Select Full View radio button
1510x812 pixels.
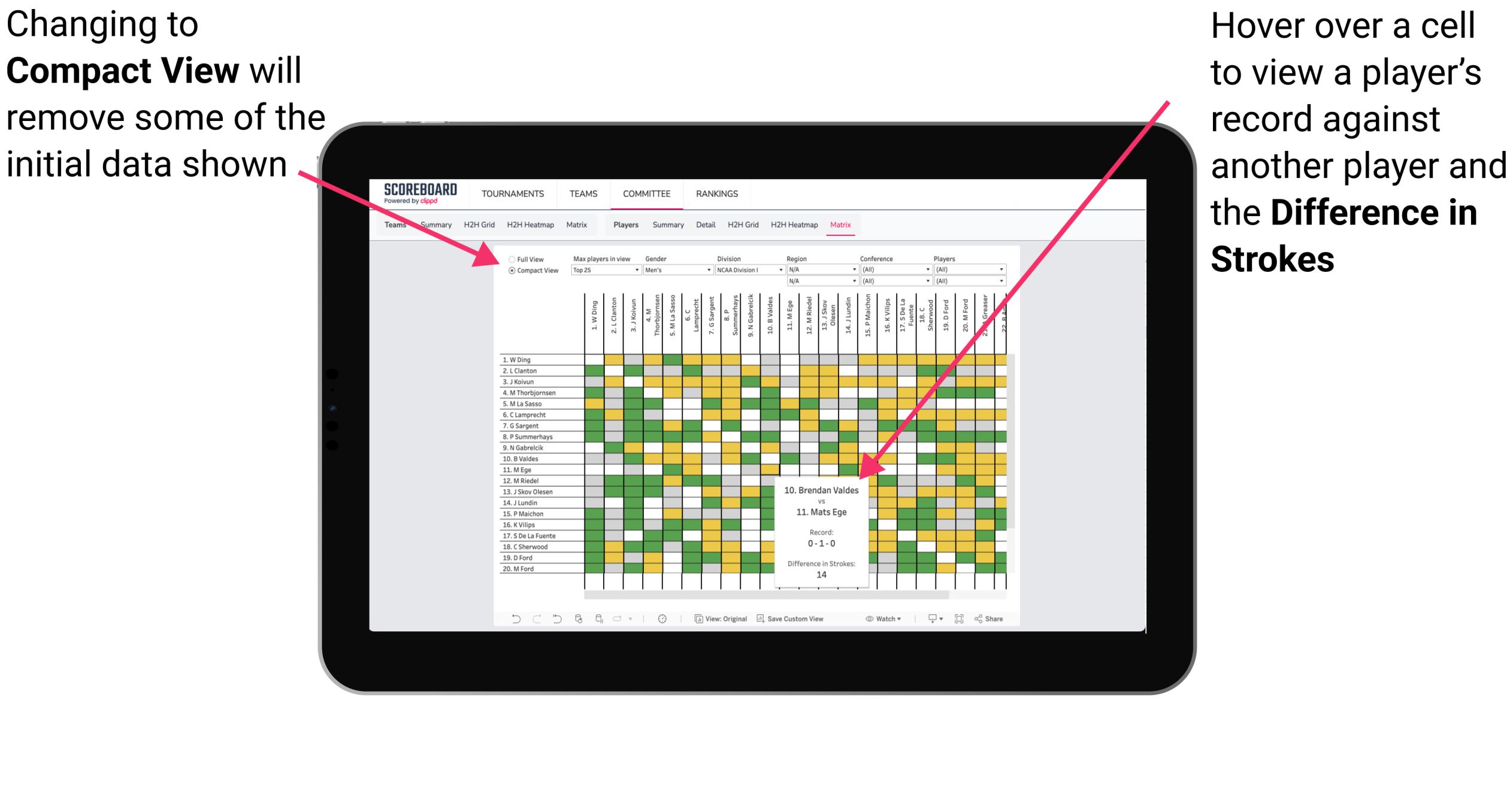coord(511,260)
